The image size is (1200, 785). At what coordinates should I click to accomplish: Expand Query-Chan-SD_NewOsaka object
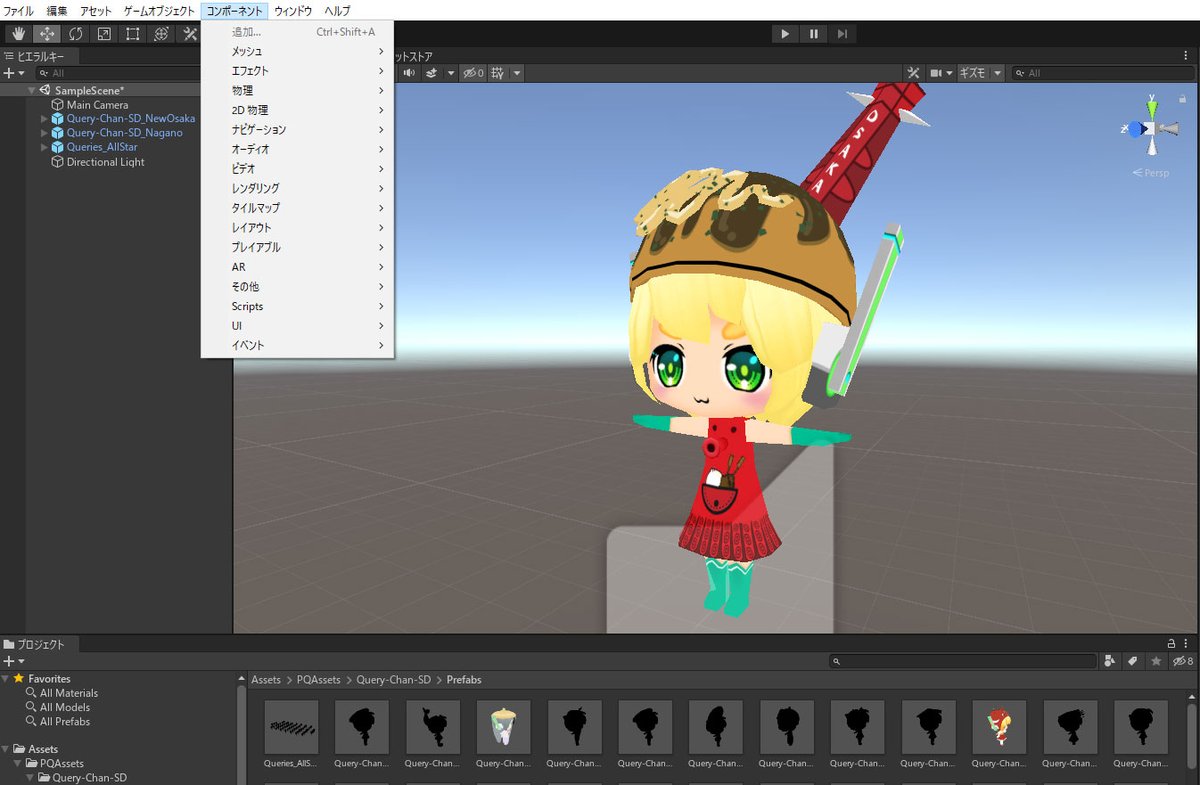point(44,118)
